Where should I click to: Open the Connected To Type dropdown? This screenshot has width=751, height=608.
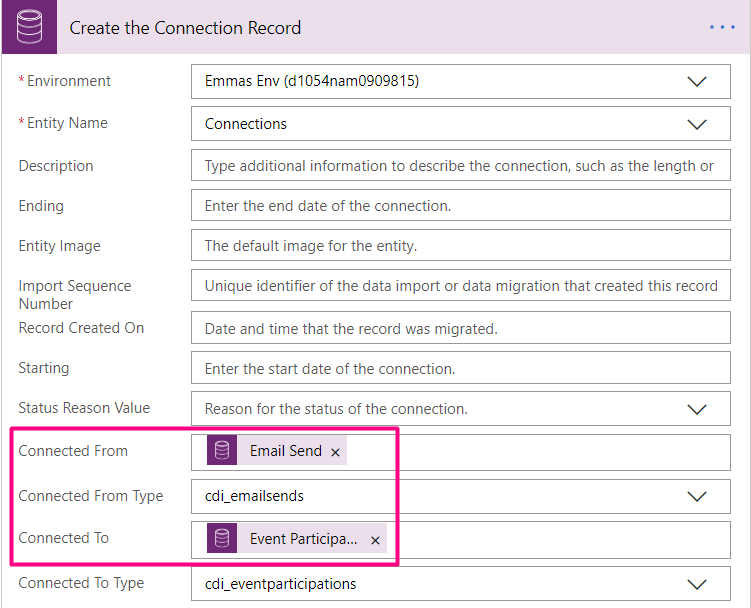[697, 584]
